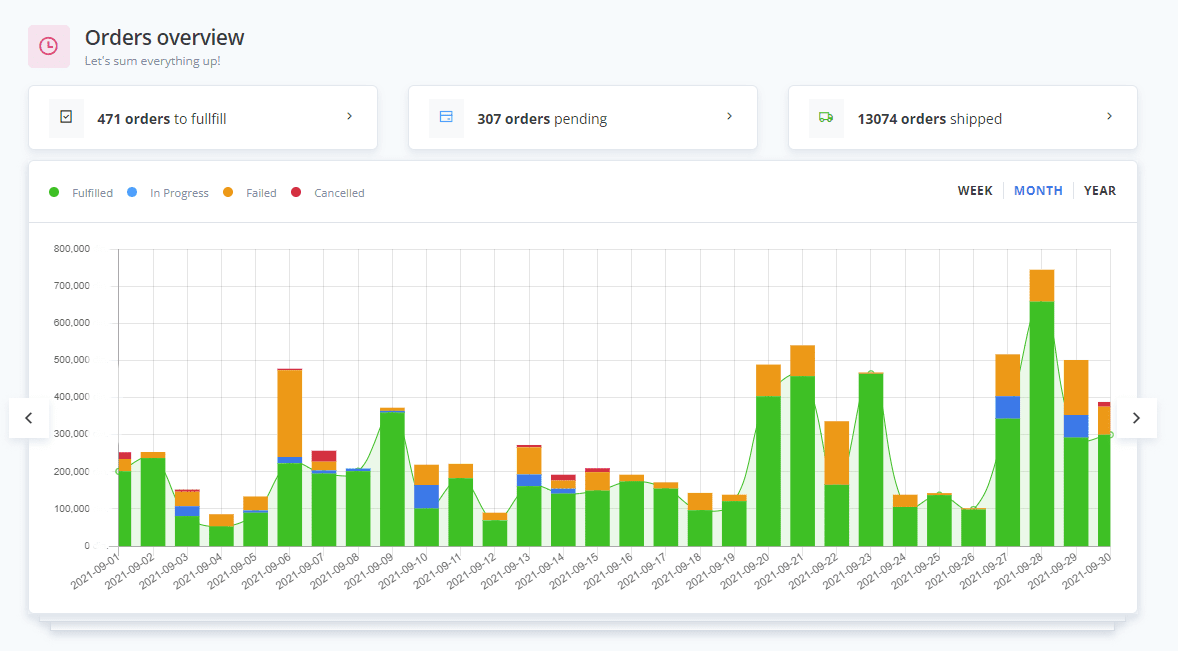Toggle the Cancelled red legend dot
Viewport: 1178px width, 651px height.
click(x=296, y=192)
